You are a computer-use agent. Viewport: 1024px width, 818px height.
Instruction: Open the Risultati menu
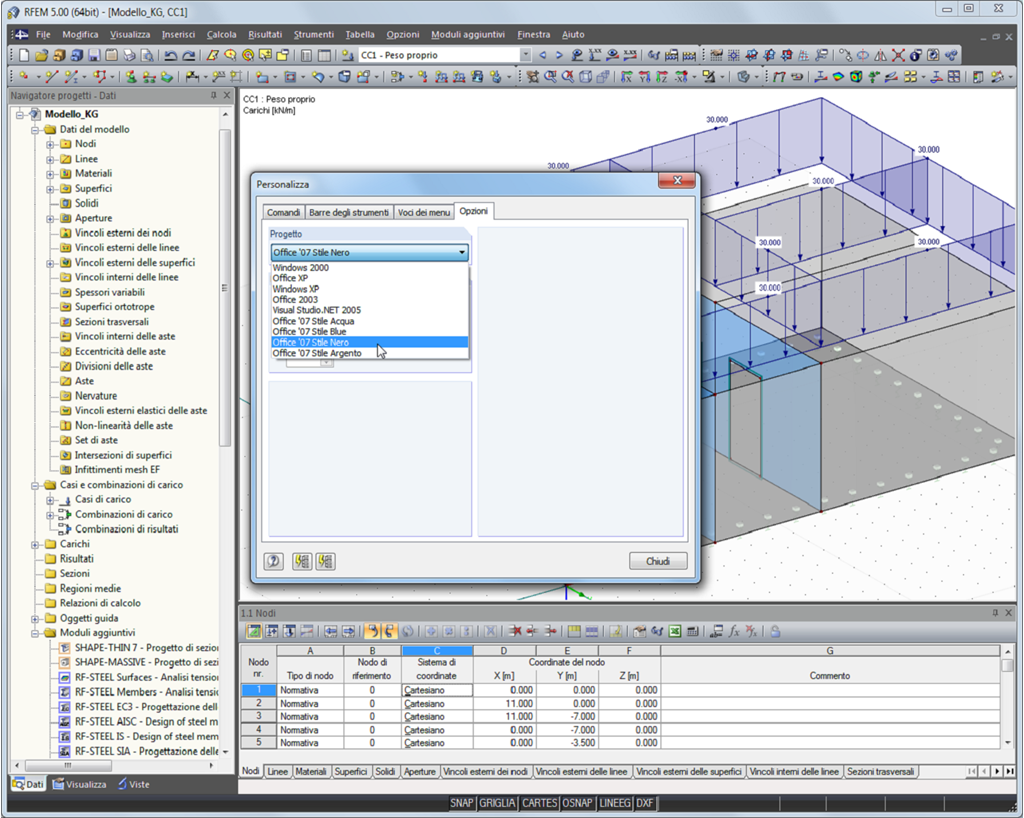[264, 35]
